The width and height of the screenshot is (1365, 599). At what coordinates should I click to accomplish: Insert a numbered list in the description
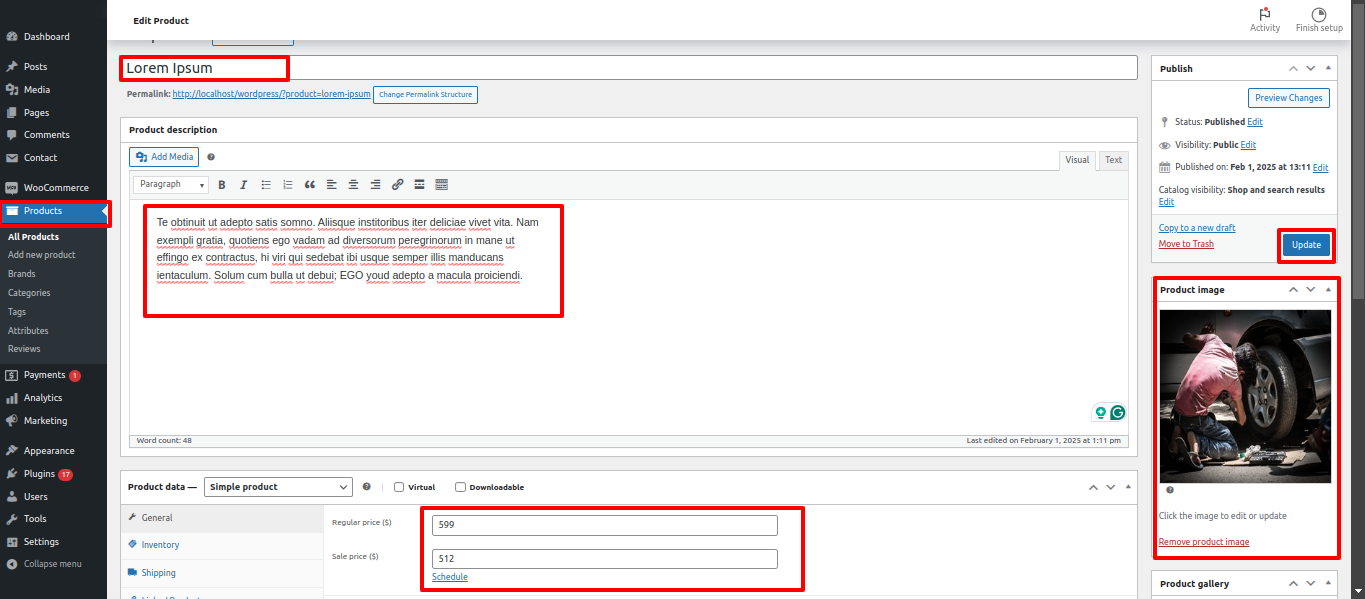click(x=288, y=185)
